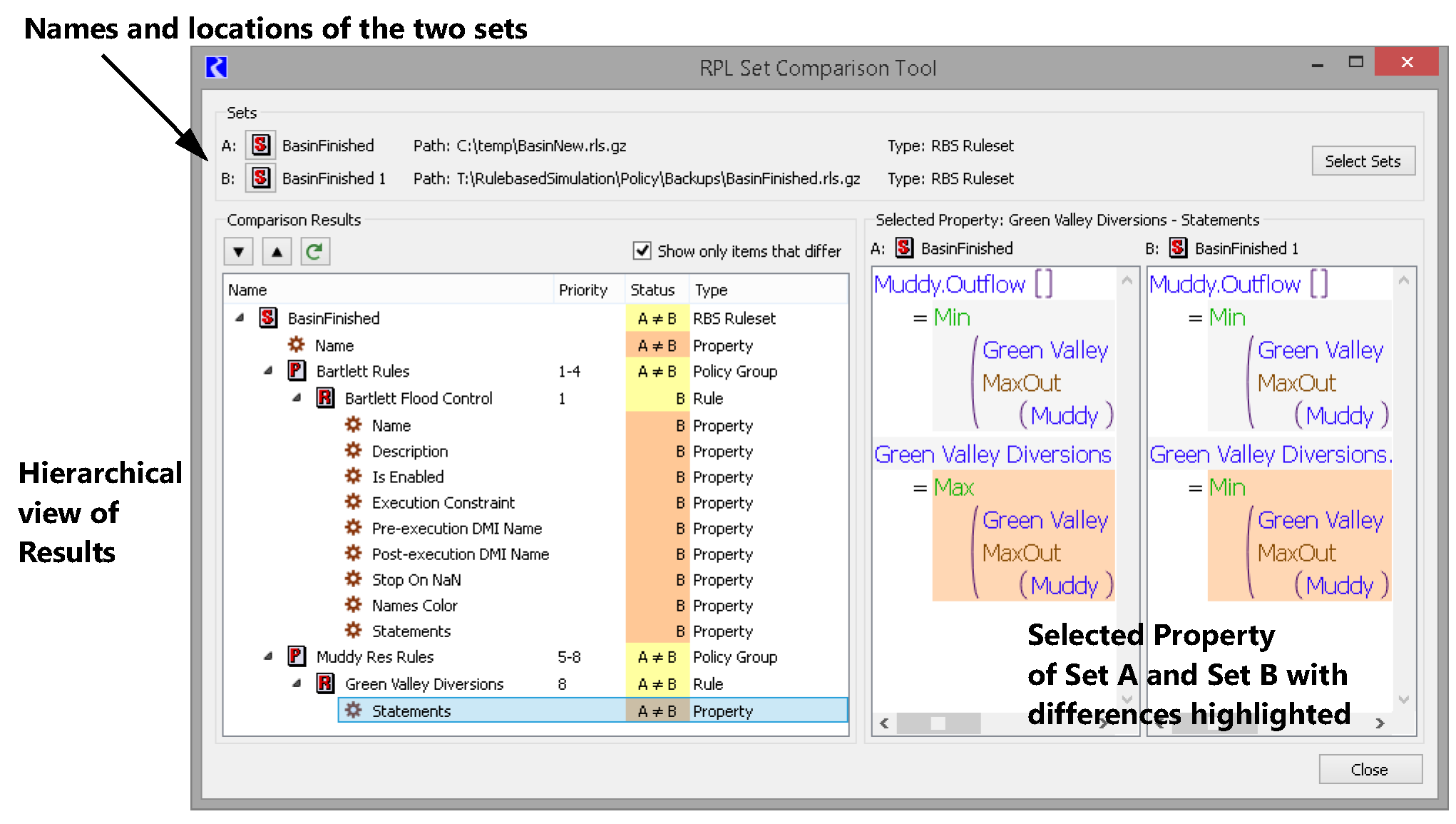Collapse the Muddy Res Rules group
The height and width of the screenshot is (824, 1456).
[x=268, y=656]
